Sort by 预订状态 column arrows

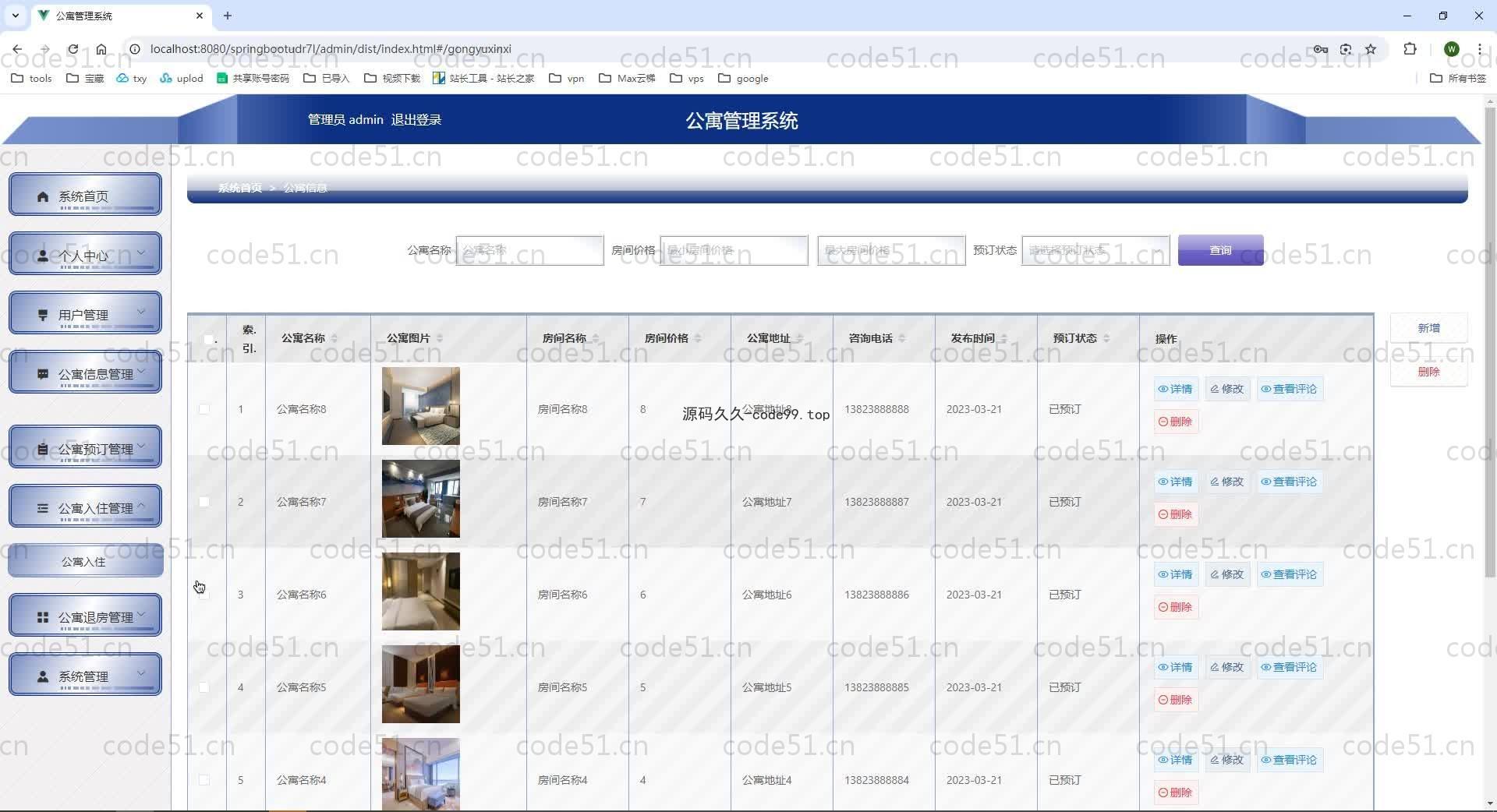point(1106,338)
